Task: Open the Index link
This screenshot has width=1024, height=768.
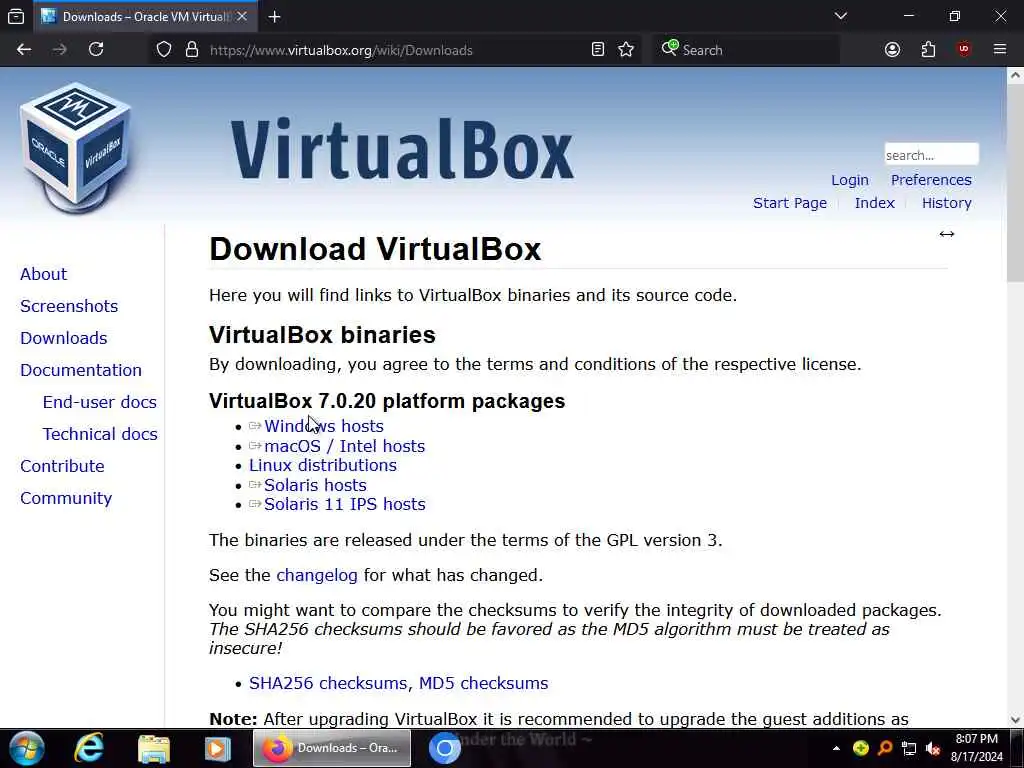Action: (x=874, y=203)
